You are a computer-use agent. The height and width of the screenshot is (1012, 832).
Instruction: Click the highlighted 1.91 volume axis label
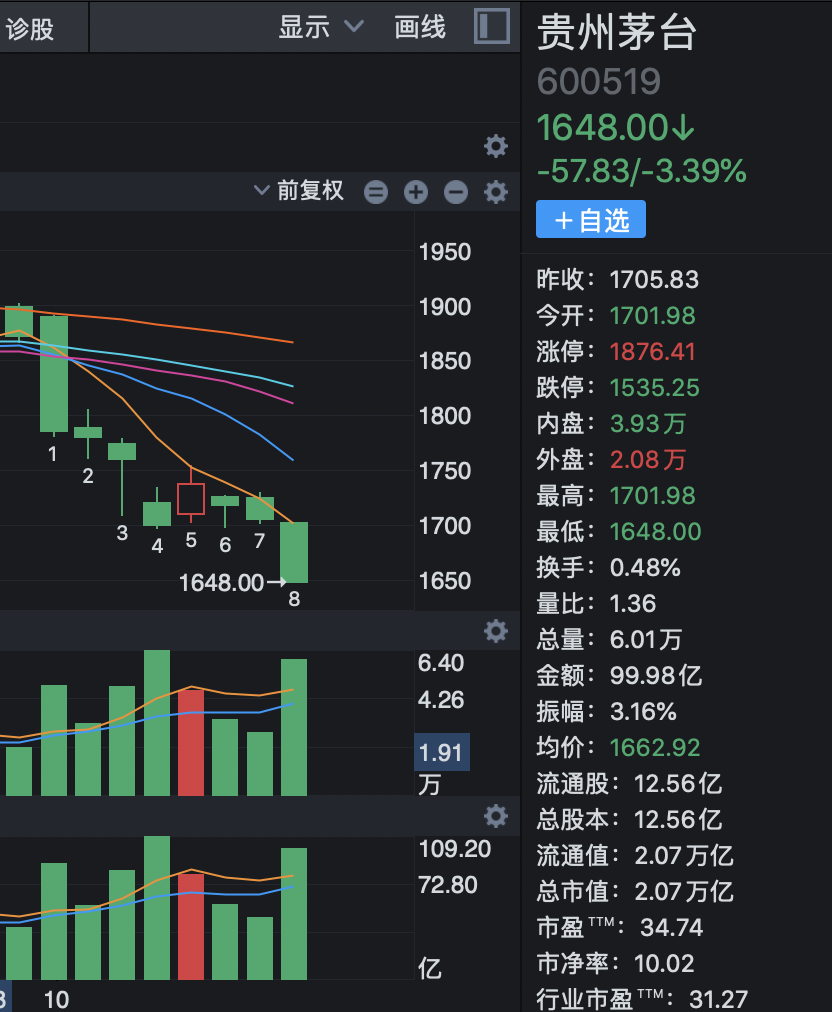pos(441,752)
